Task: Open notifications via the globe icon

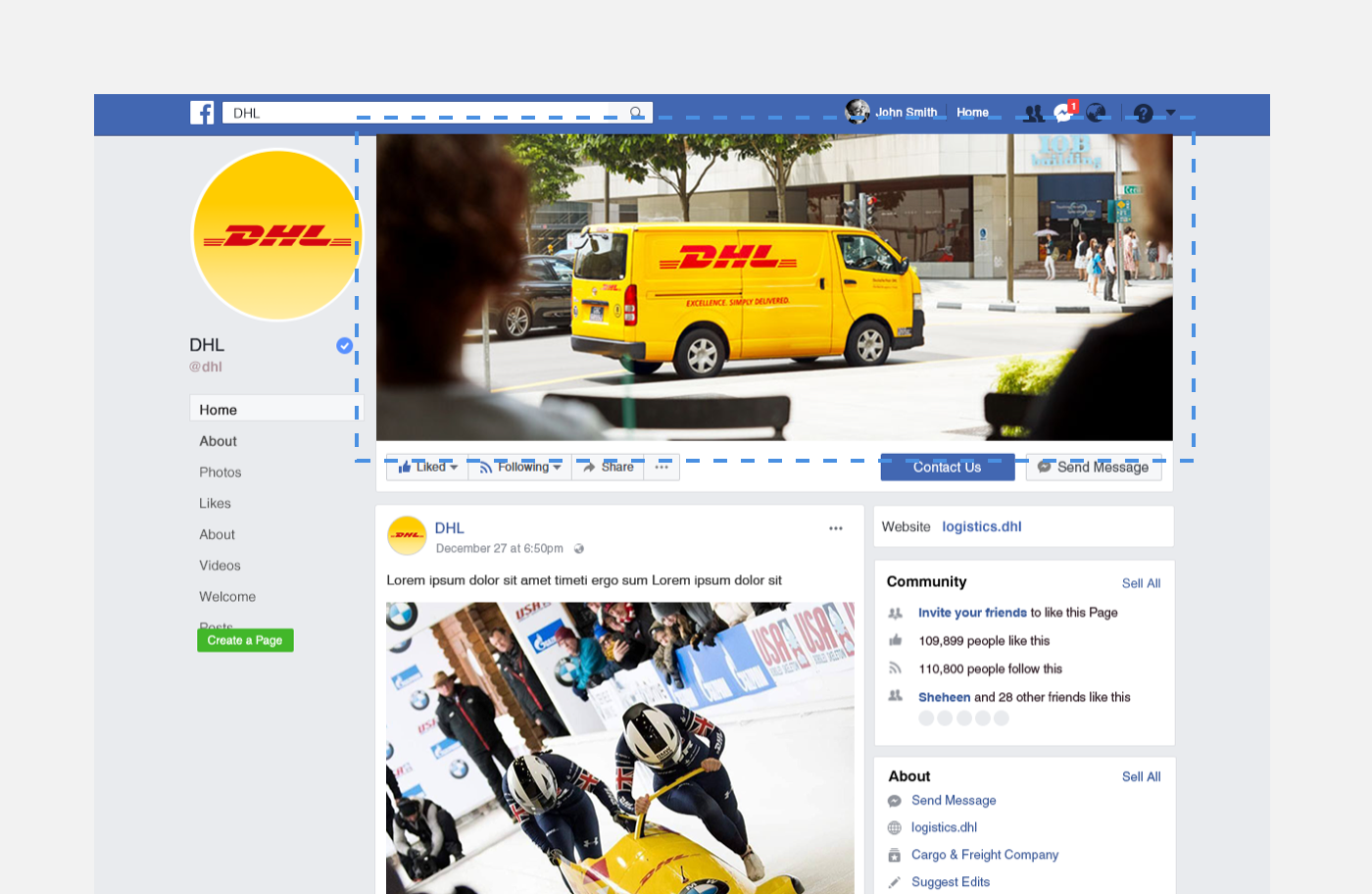Action: [1096, 113]
